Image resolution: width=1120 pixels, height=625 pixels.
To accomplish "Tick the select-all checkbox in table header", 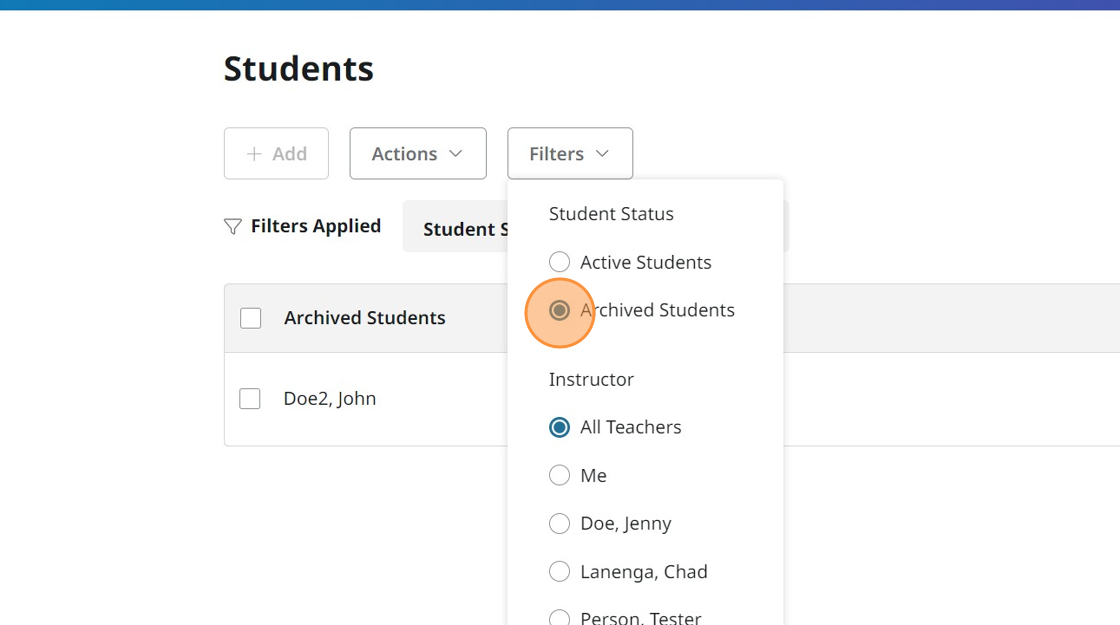I will click(251, 318).
